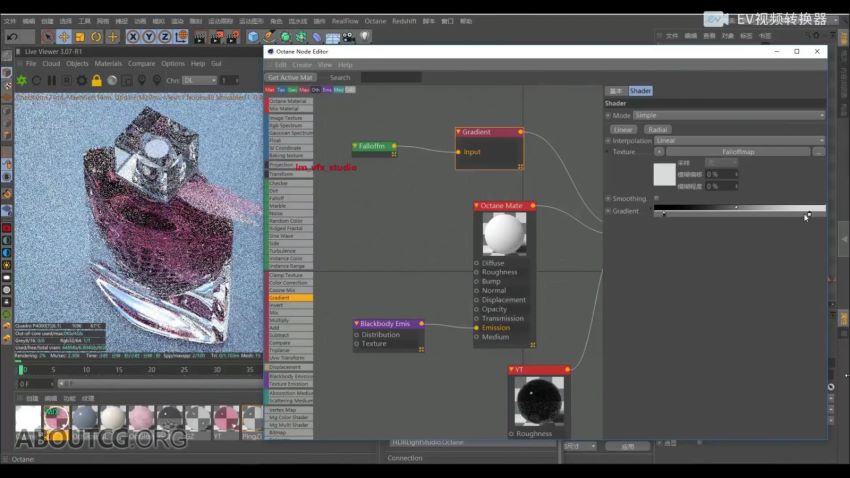The height and width of the screenshot is (478, 850).
Task: Open Live Viewer Objects menu
Action: coord(77,63)
